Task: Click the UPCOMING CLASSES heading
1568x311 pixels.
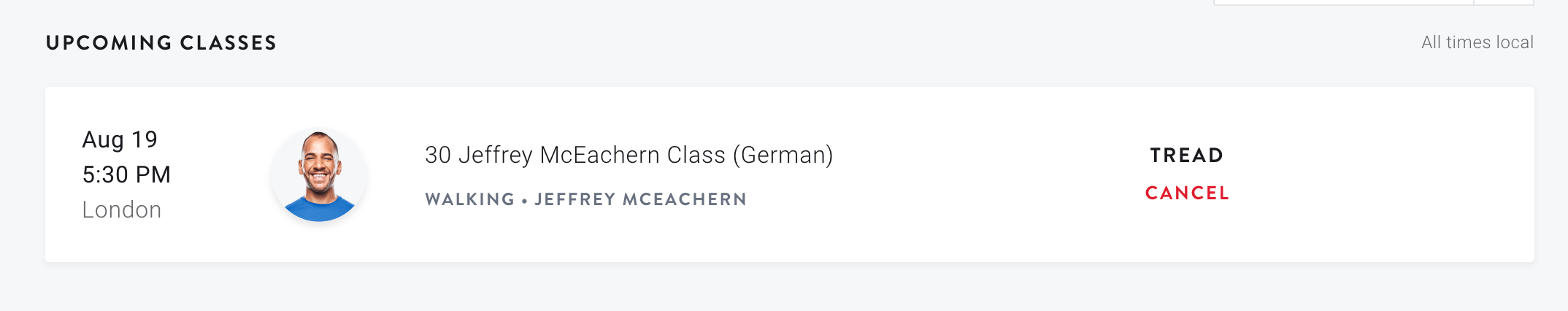Action: pyautogui.click(x=161, y=42)
